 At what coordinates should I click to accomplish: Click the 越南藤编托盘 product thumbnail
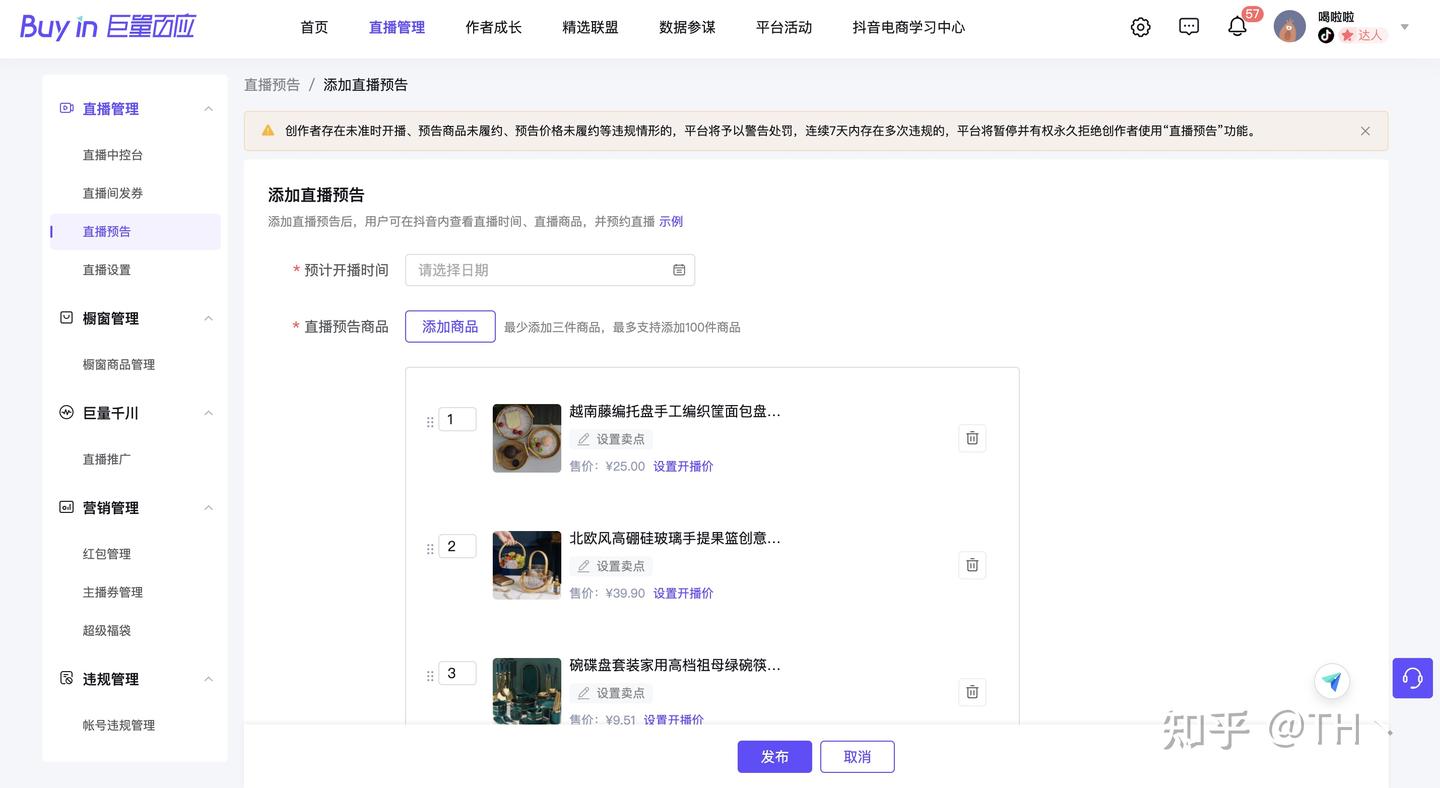click(x=527, y=438)
